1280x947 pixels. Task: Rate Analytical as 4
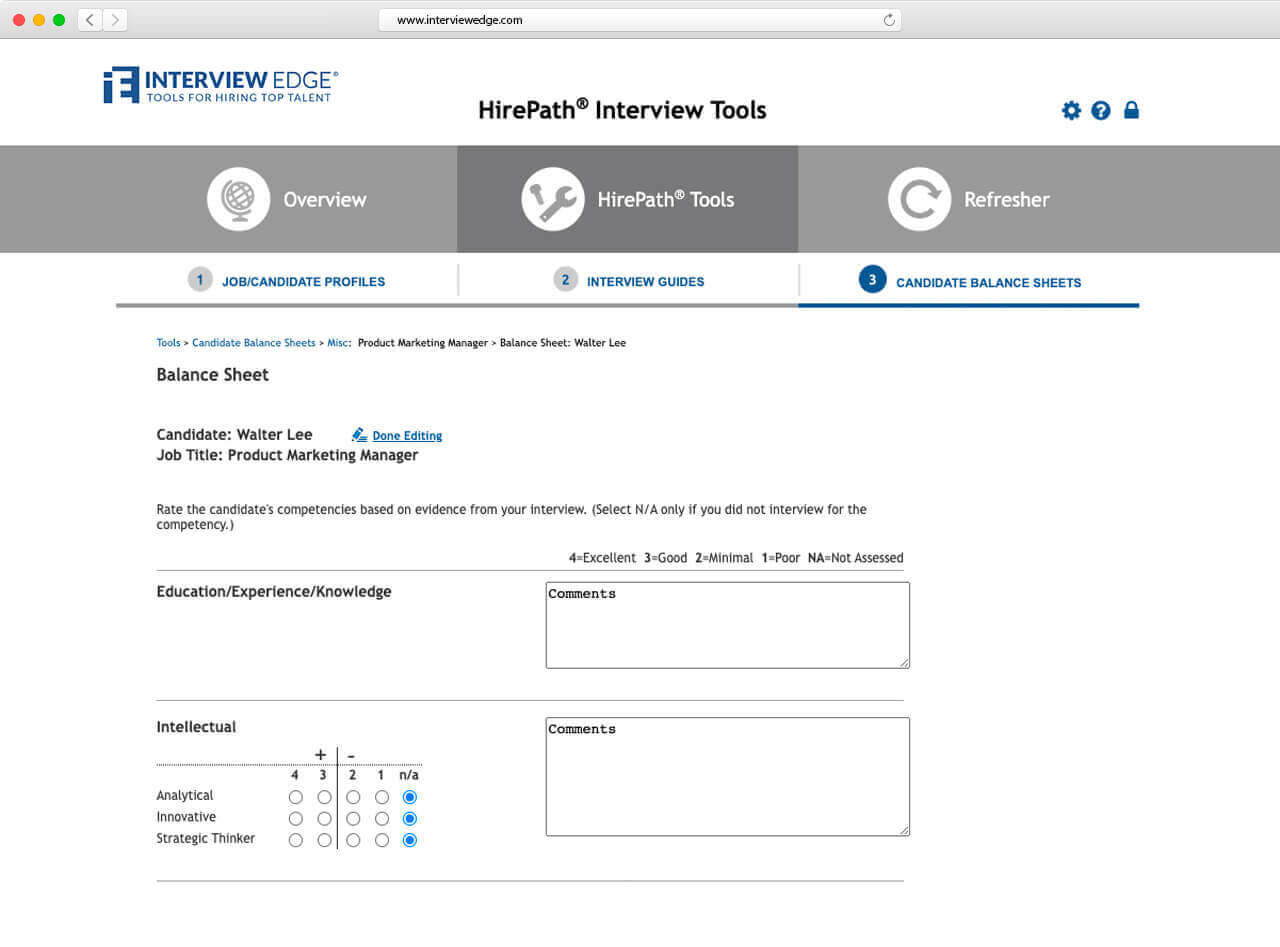[x=295, y=798]
